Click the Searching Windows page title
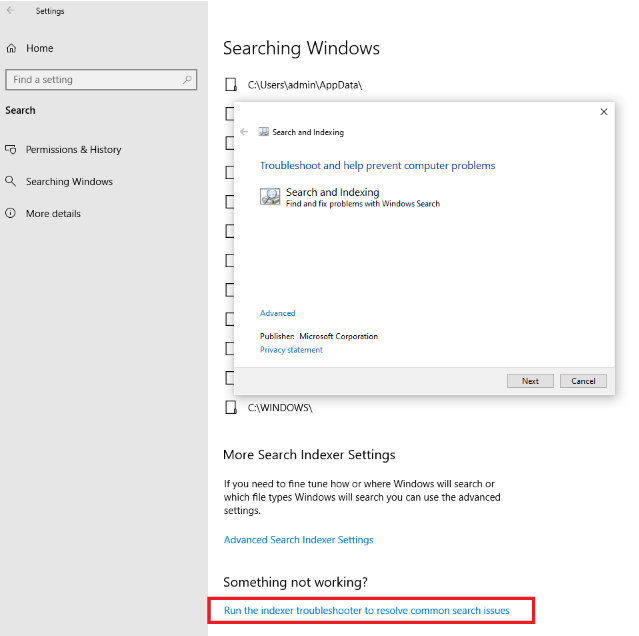 (x=302, y=48)
